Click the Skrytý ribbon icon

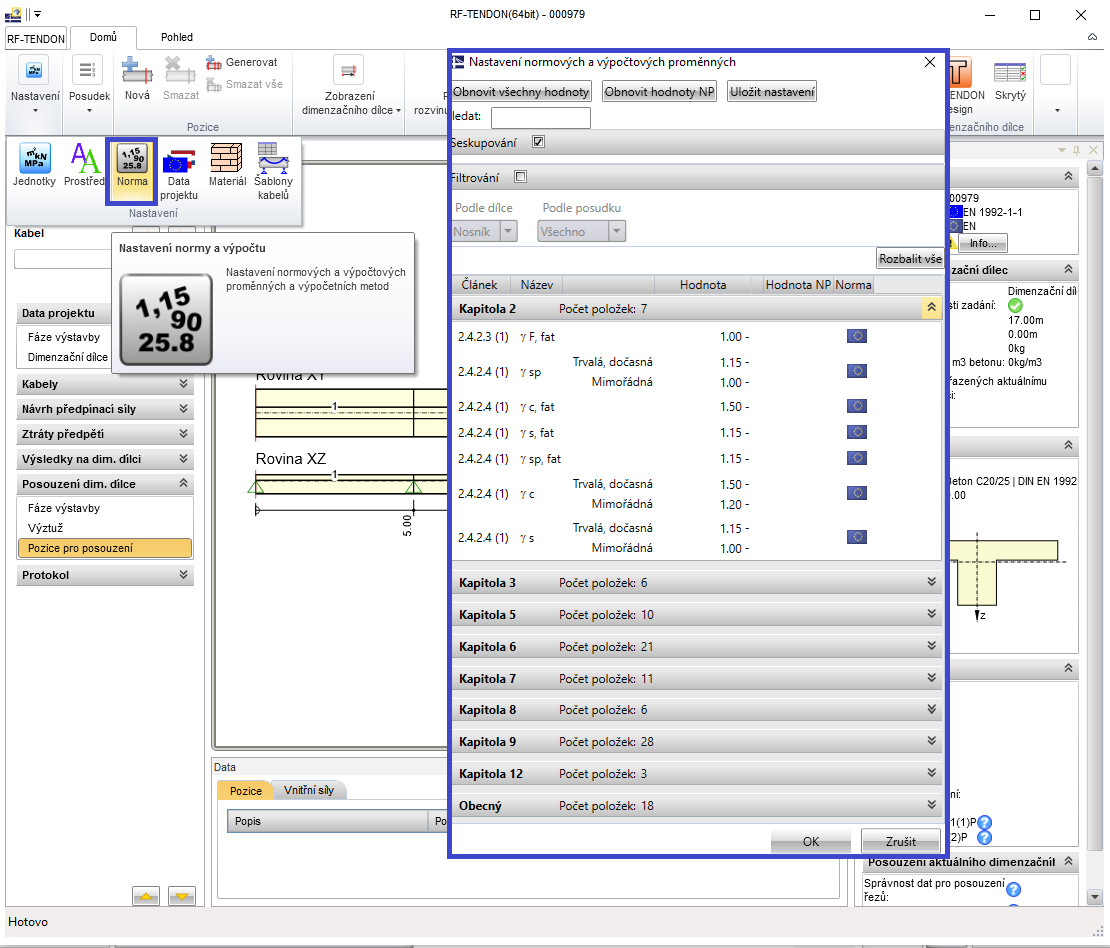click(x=1009, y=79)
